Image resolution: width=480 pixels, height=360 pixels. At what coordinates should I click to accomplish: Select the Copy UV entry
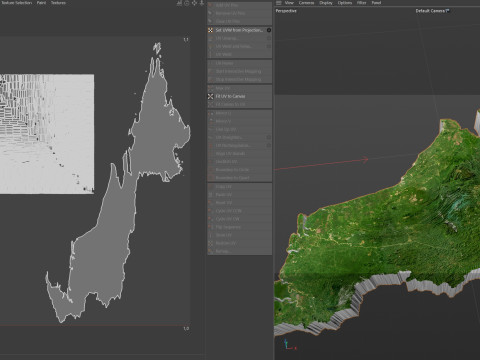[239, 187]
